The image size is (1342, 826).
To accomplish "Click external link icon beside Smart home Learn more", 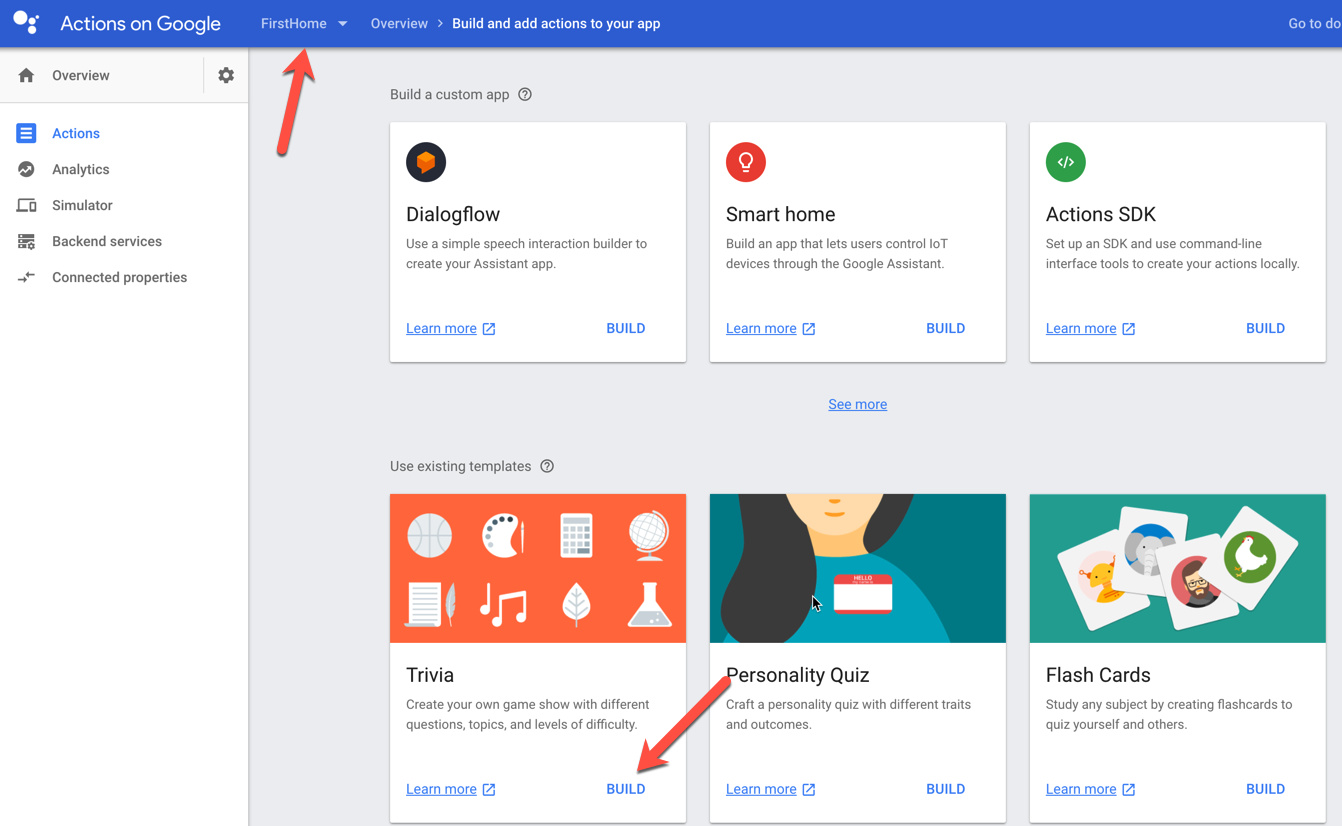I will point(809,329).
